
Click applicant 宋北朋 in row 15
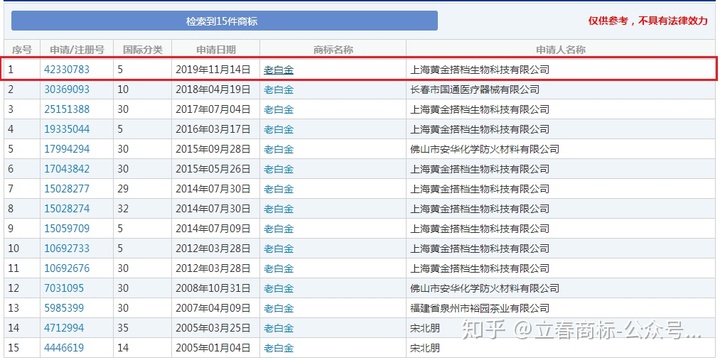click(x=425, y=348)
